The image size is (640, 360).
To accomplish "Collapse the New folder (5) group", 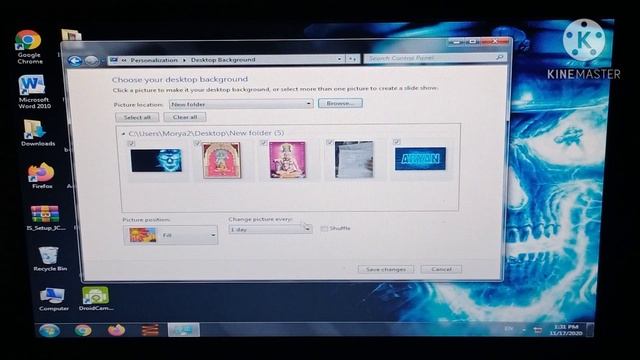I will click(123, 133).
